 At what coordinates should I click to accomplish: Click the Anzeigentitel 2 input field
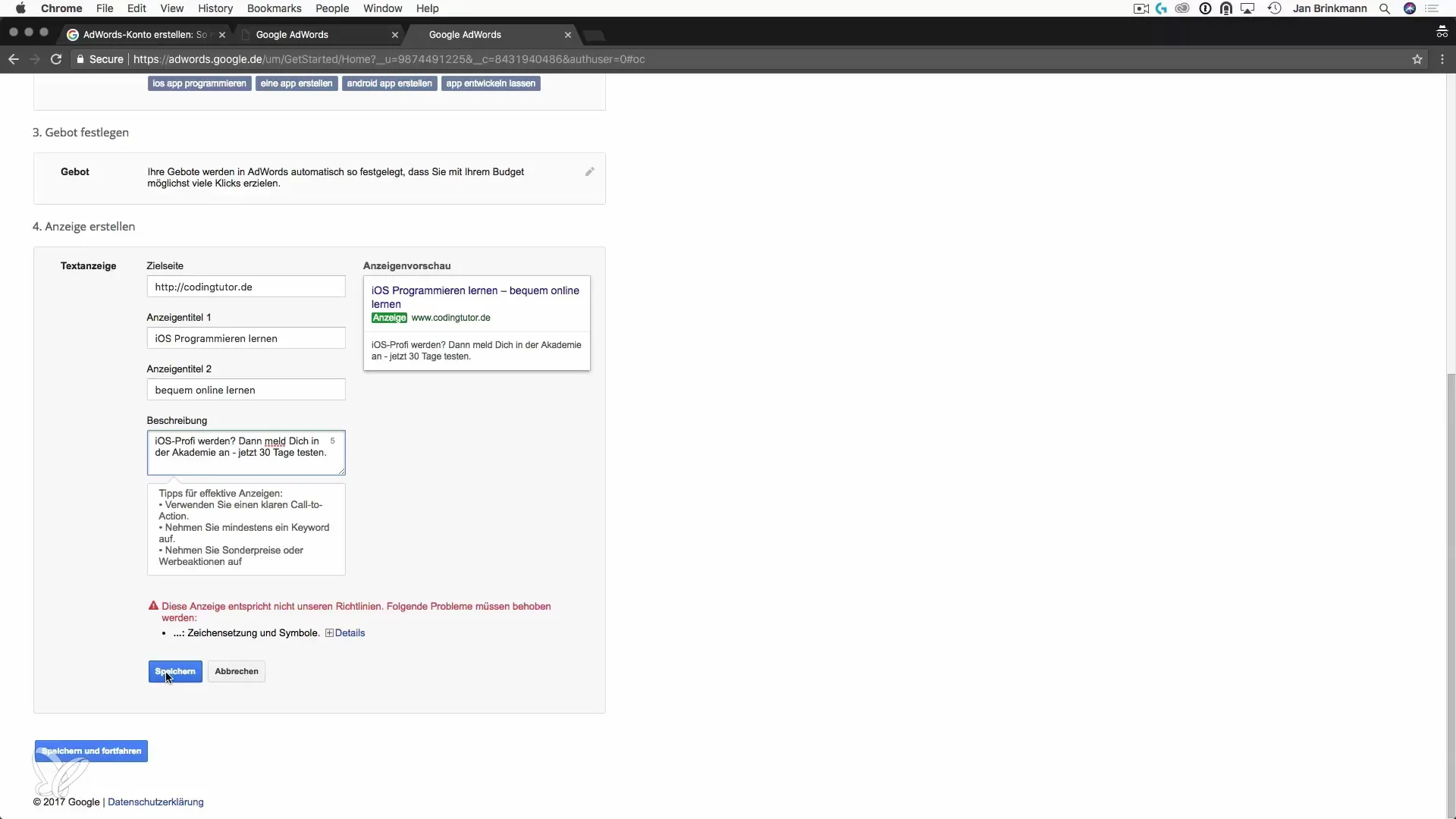[x=246, y=390]
